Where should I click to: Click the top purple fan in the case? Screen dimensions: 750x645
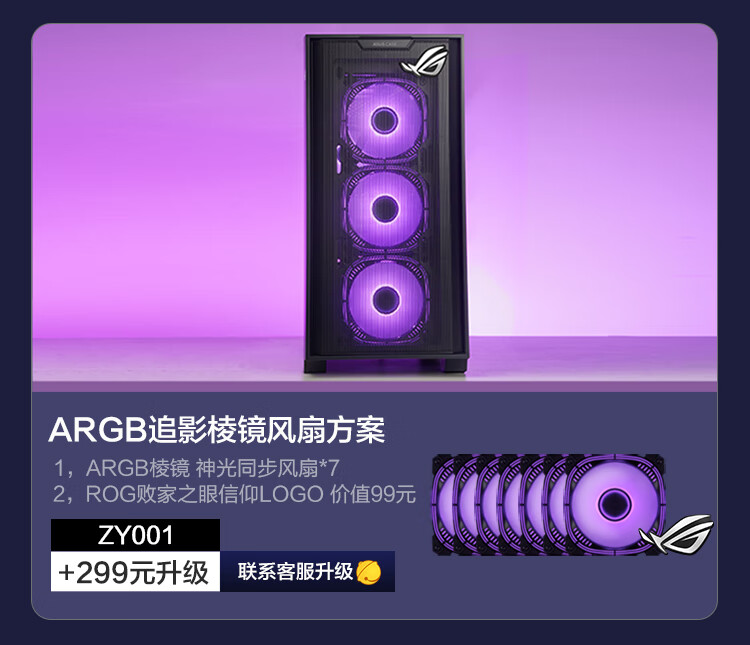(x=384, y=121)
